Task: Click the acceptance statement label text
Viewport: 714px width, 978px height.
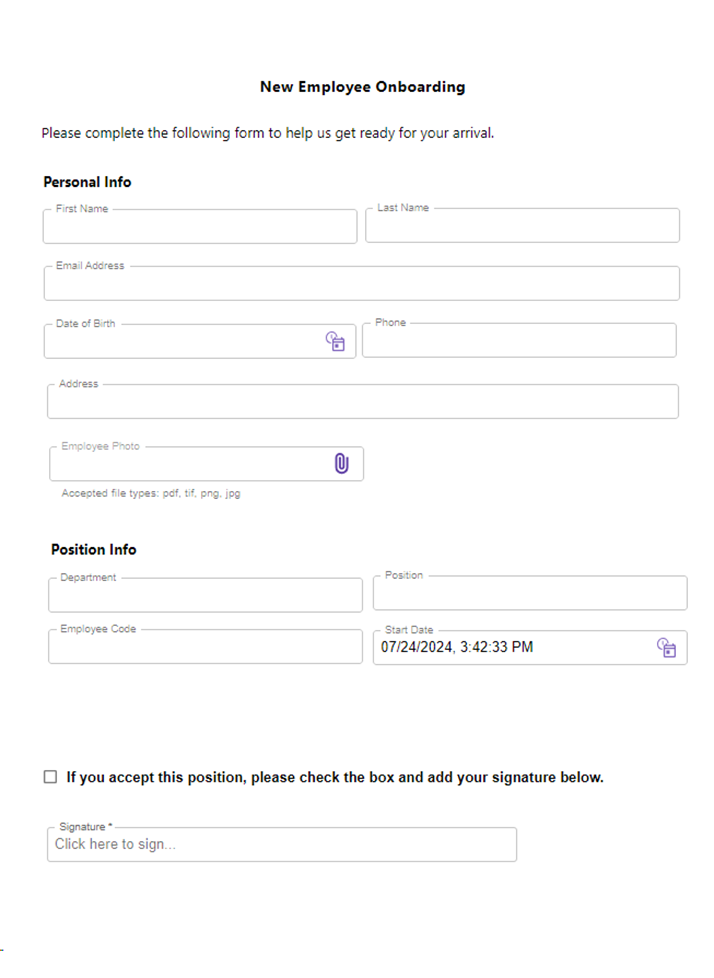Action: pos(335,777)
